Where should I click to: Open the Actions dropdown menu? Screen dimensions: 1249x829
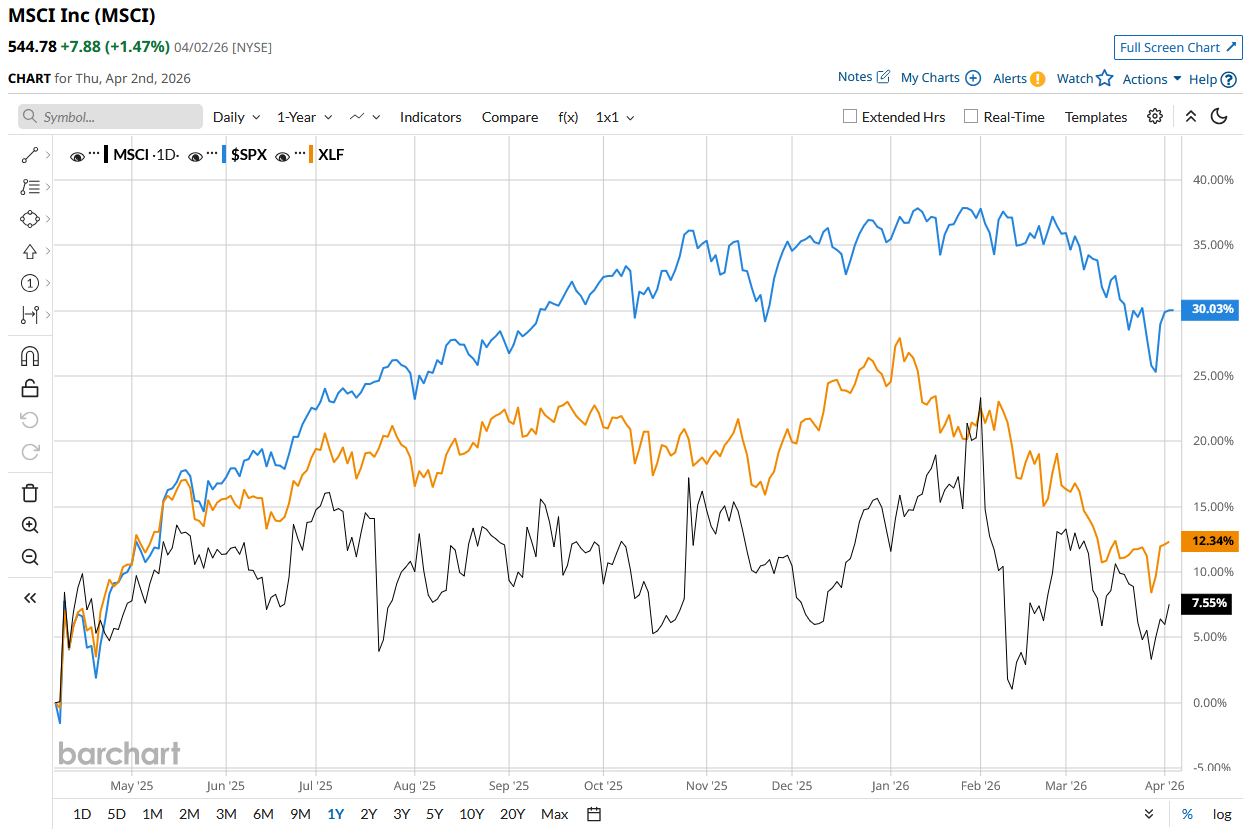click(x=1152, y=79)
